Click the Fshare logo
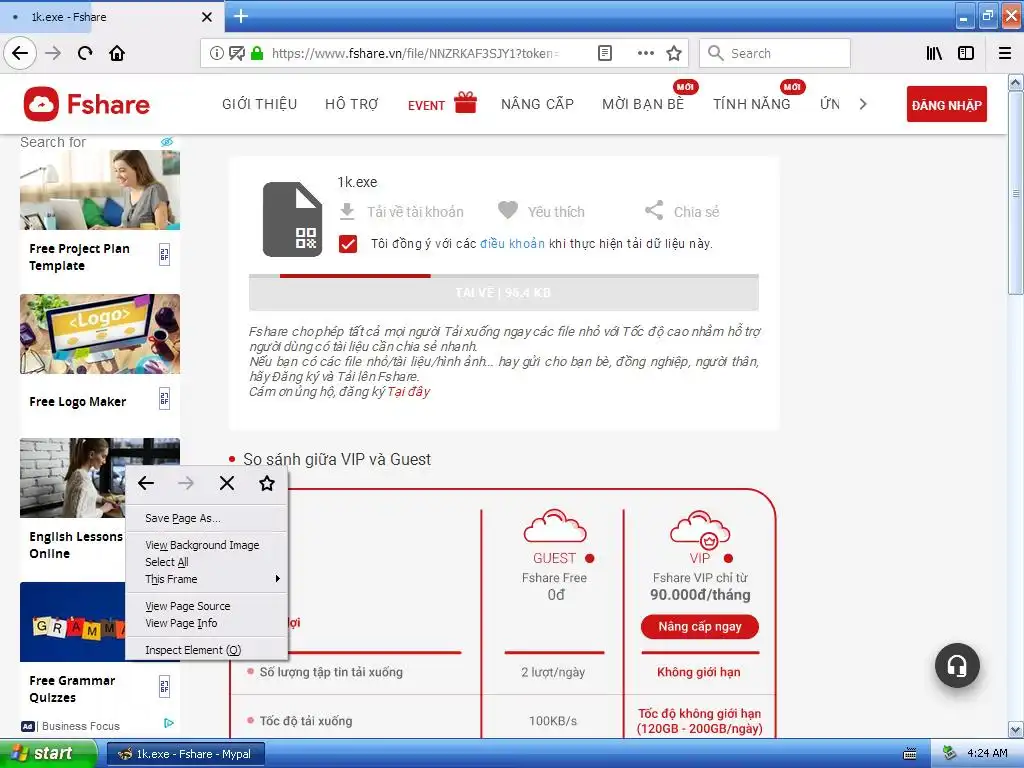1024x768 pixels. [x=87, y=104]
